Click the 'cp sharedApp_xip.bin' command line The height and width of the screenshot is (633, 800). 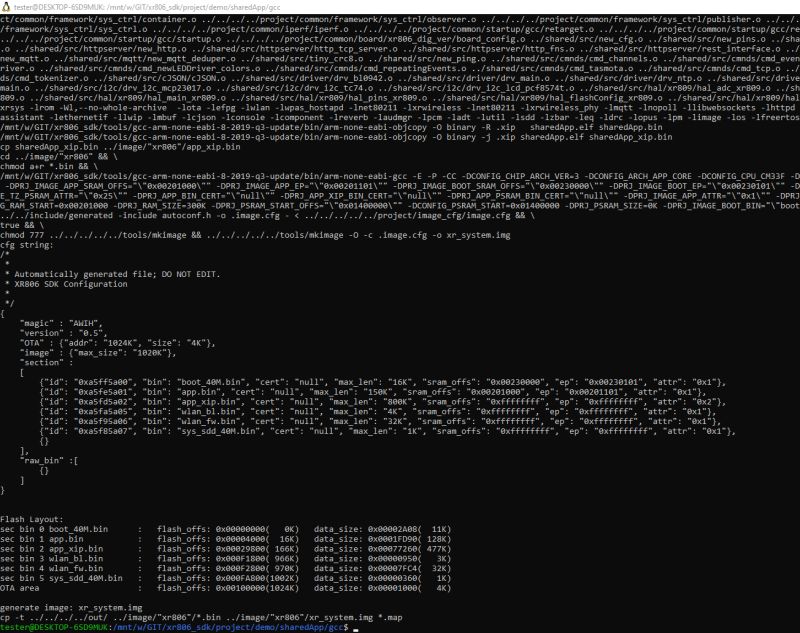(x=120, y=147)
